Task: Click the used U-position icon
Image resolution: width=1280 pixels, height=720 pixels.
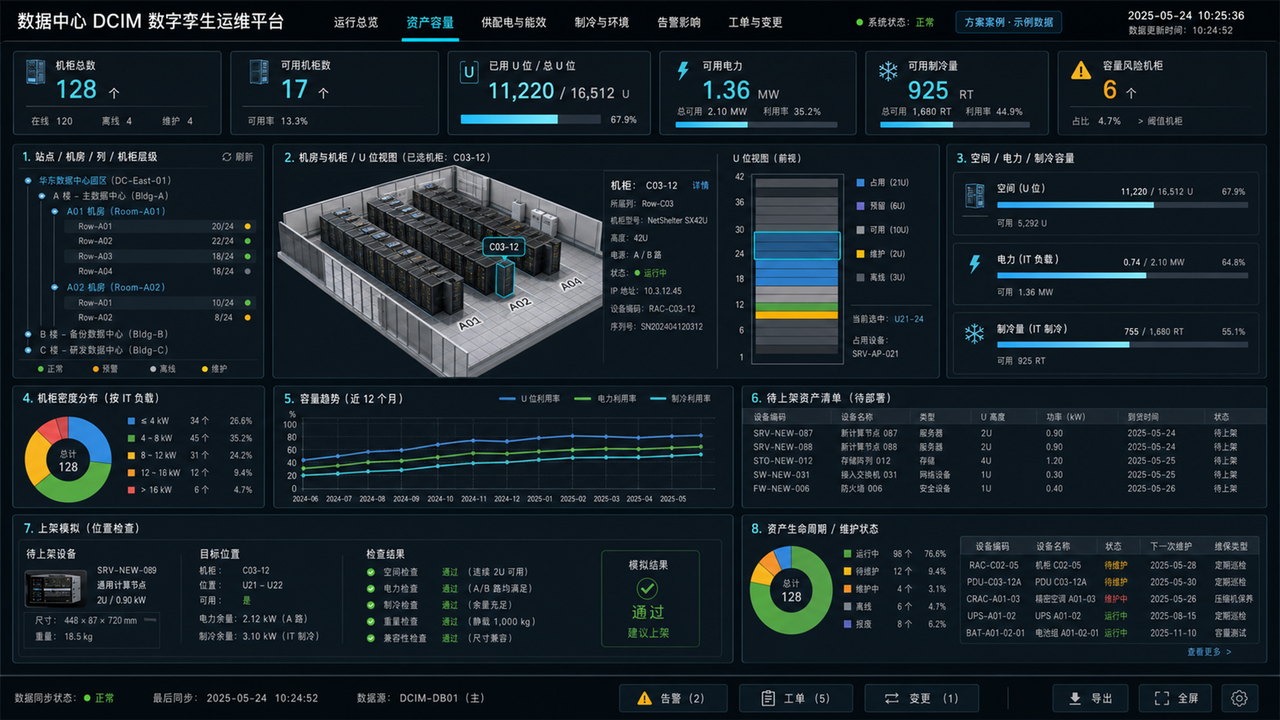Action: click(468, 72)
